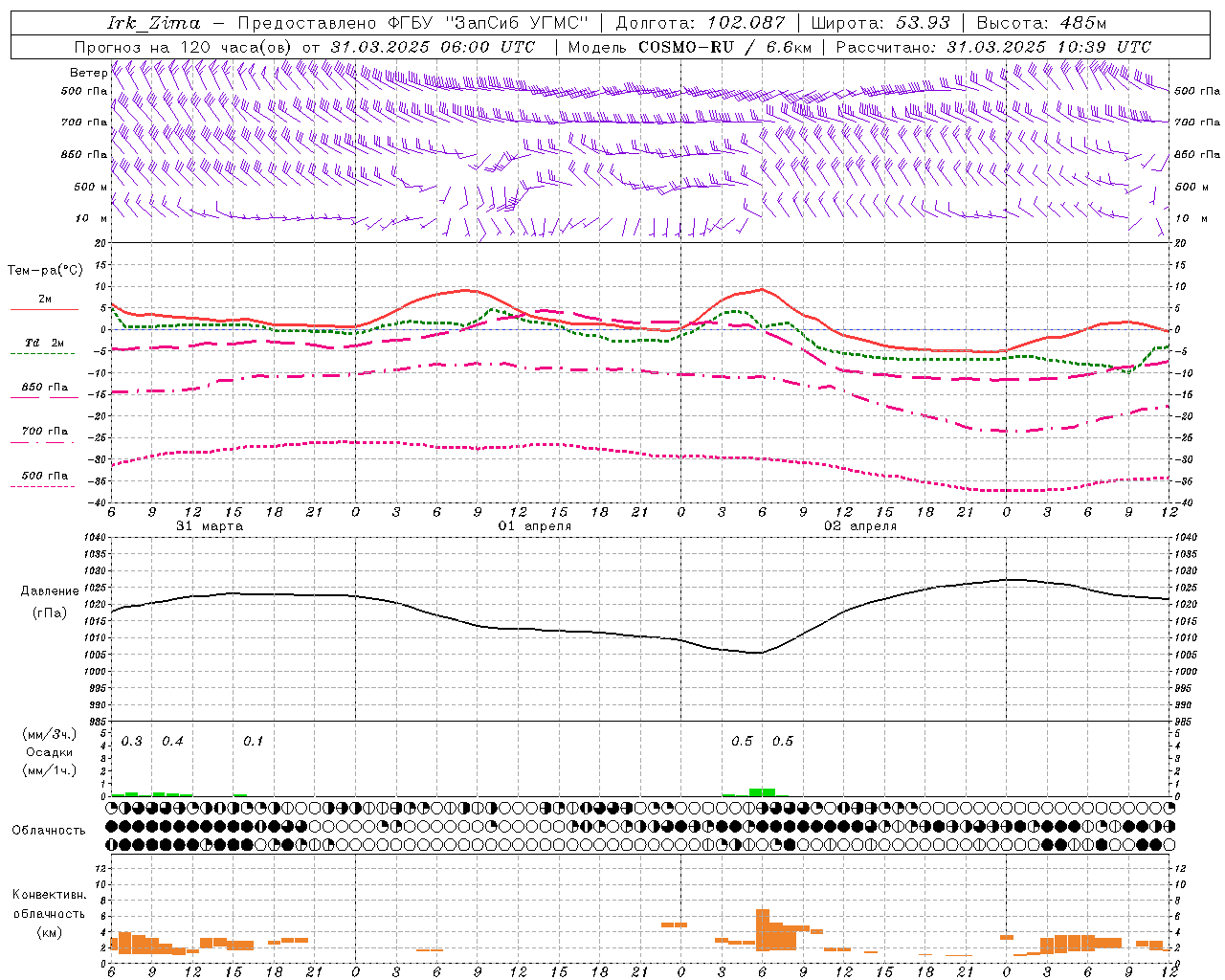The width and height of the screenshot is (1225, 980).
Task: Click the (мм/3ч.) precipitation unit label
Action: click(x=50, y=734)
